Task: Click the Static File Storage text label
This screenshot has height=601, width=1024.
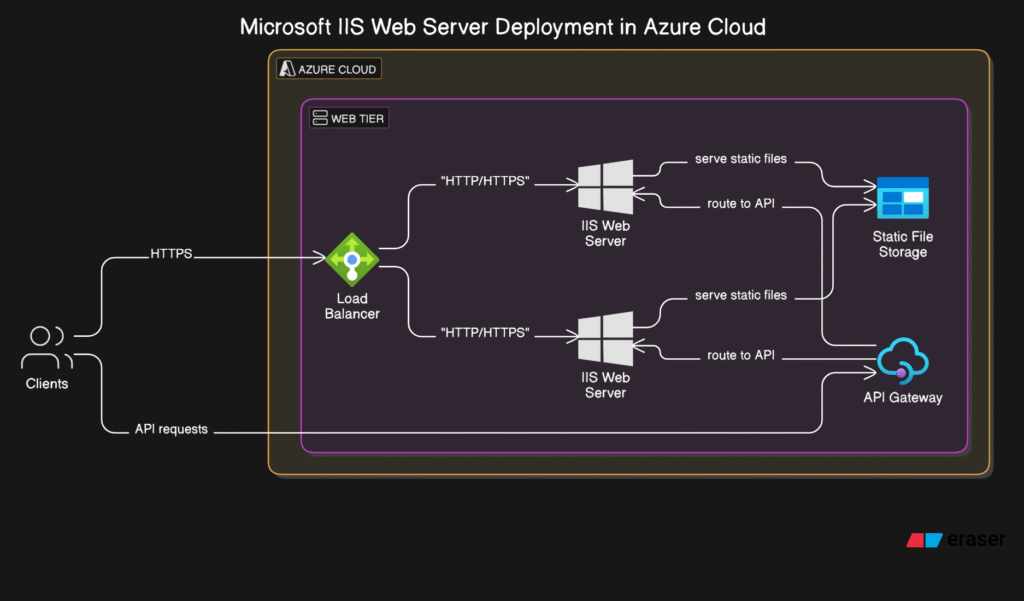Action: click(903, 244)
